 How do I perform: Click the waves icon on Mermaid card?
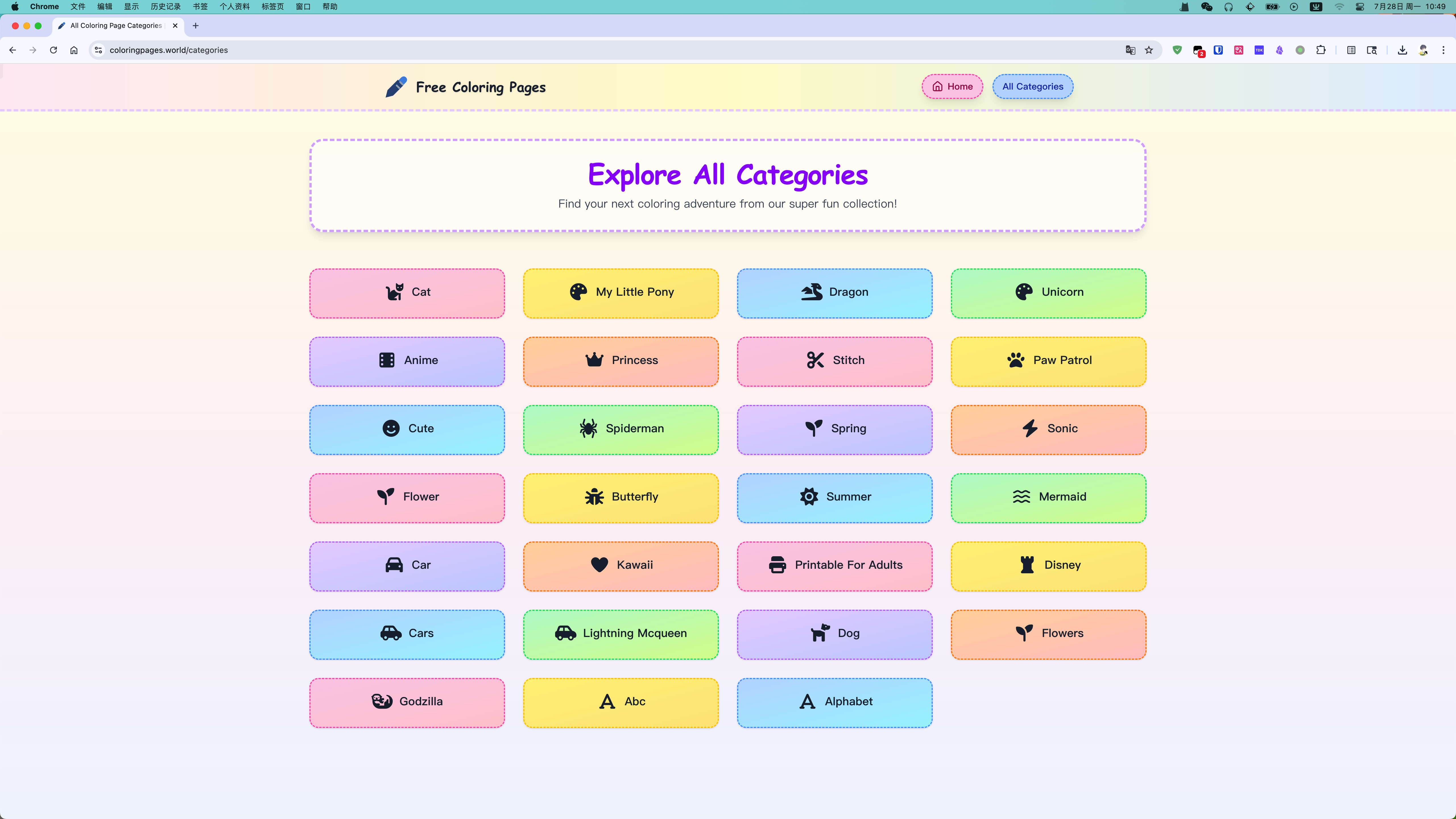tap(1021, 496)
